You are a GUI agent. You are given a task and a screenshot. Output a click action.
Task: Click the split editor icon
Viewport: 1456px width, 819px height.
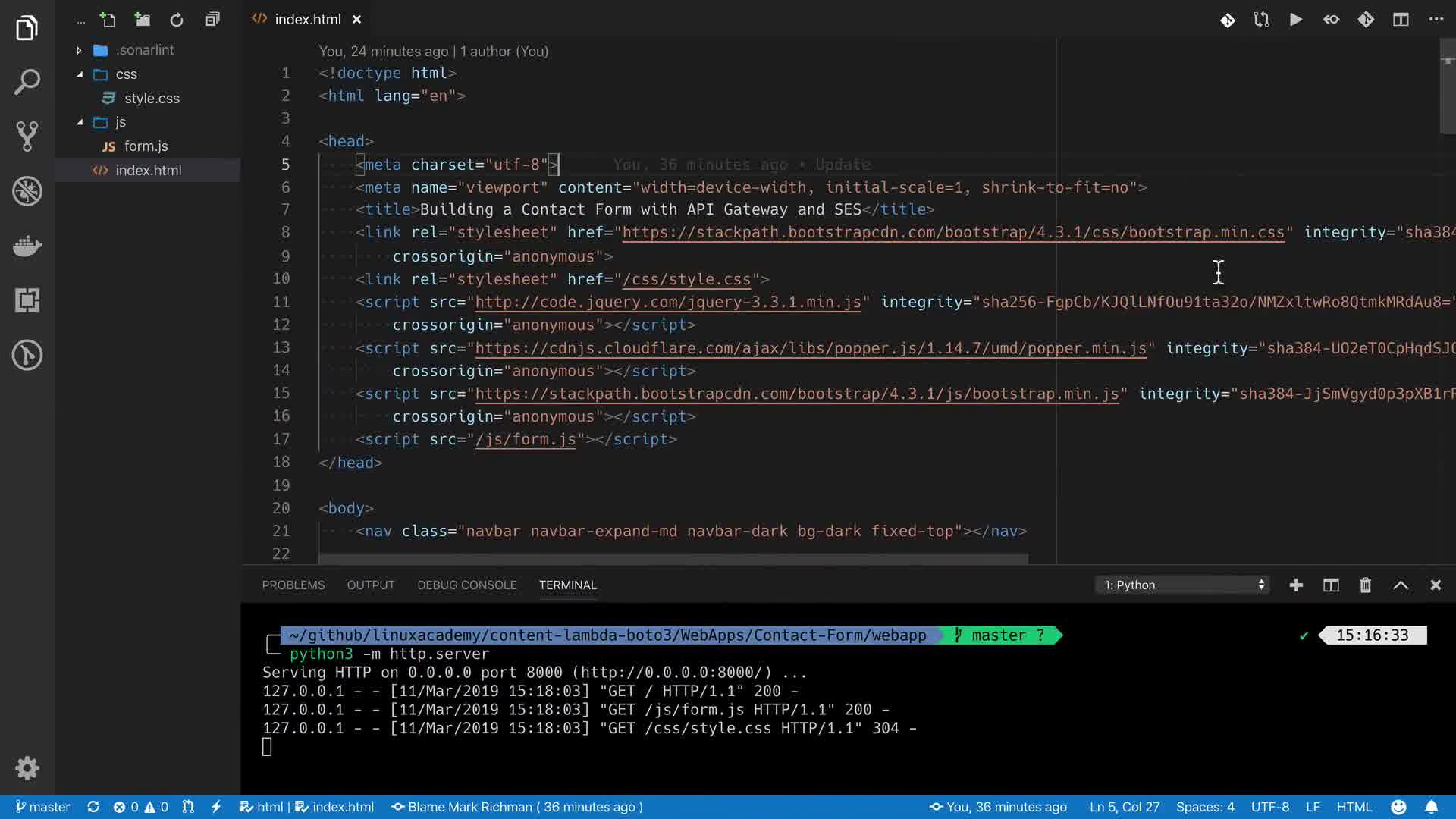(x=1401, y=20)
